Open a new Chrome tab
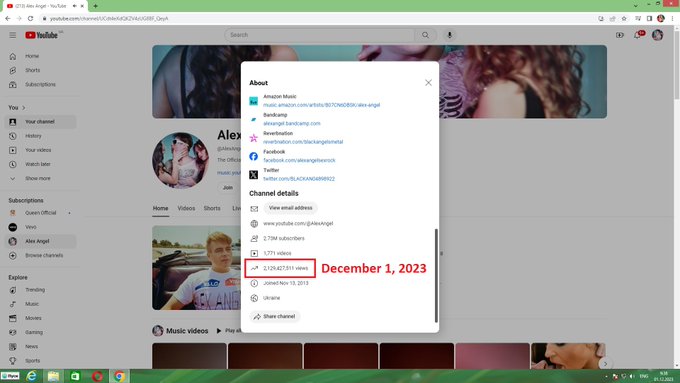 (x=95, y=6)
